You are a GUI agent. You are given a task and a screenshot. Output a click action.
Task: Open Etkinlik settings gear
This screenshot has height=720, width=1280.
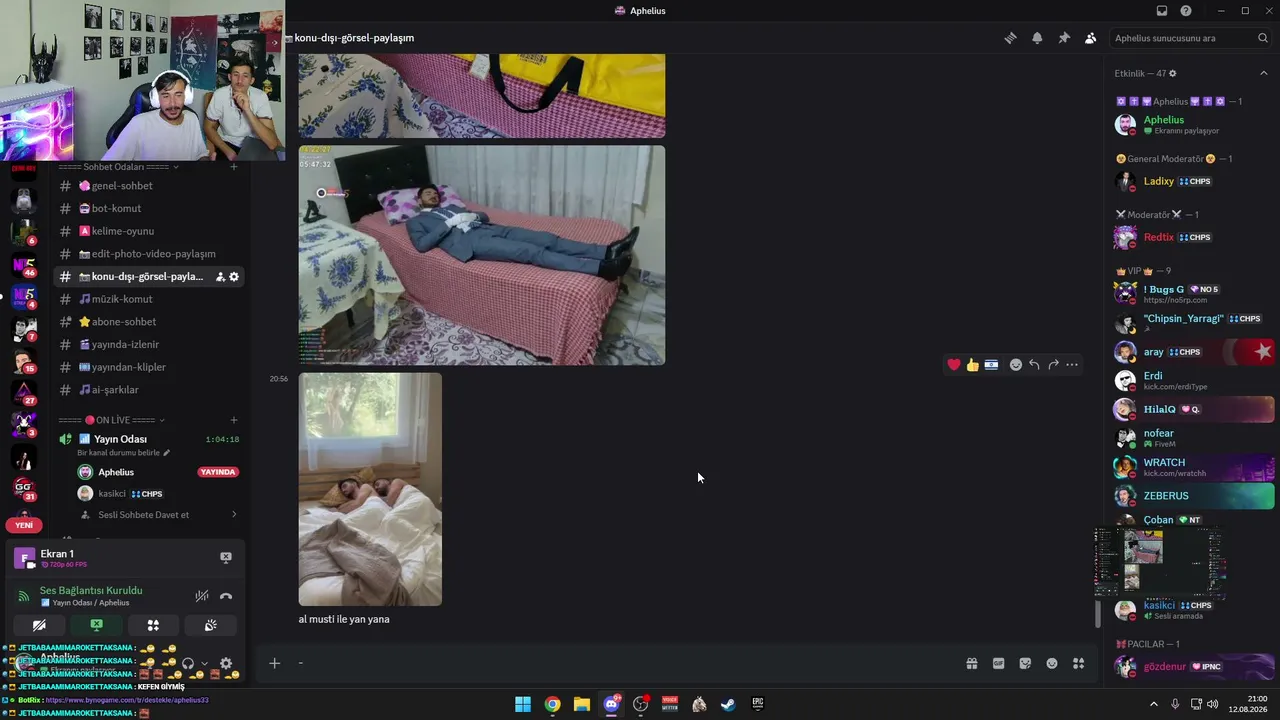coord(1173,74)
